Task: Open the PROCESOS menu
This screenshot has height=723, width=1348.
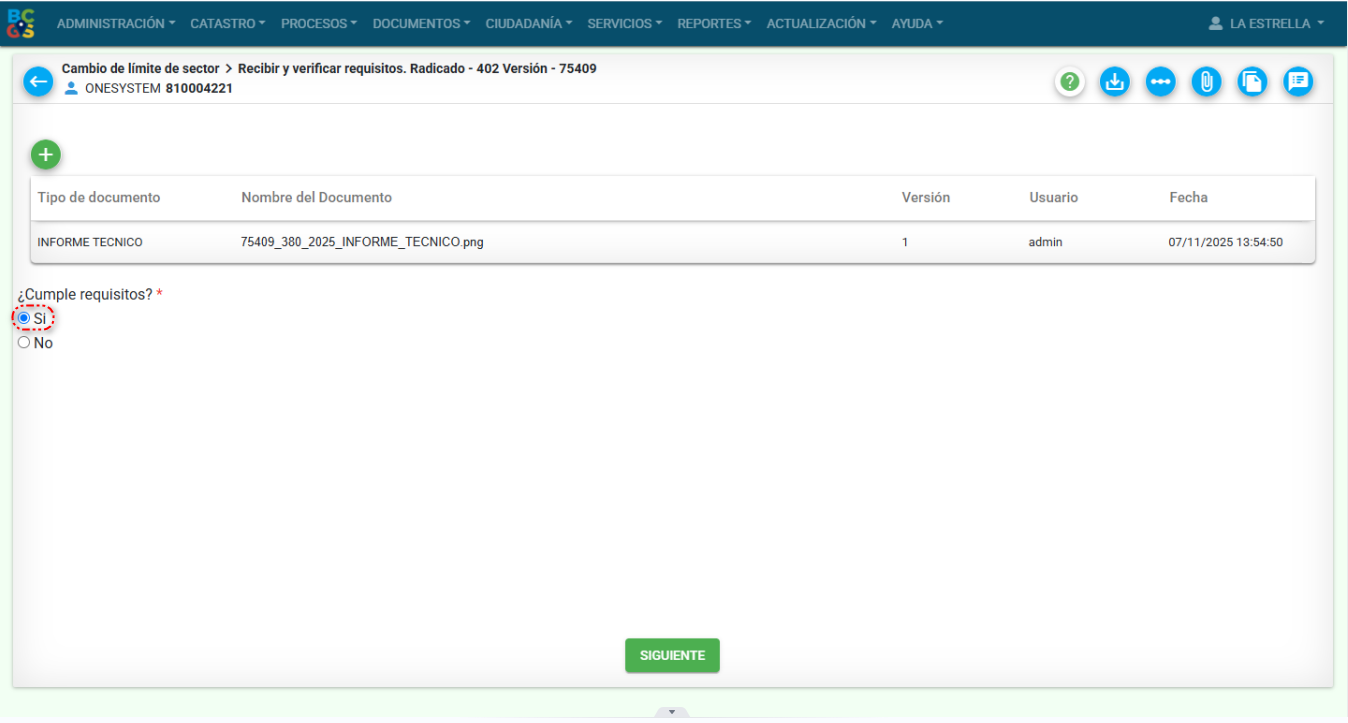Action: pyautogui.click(x=318, y=23)
